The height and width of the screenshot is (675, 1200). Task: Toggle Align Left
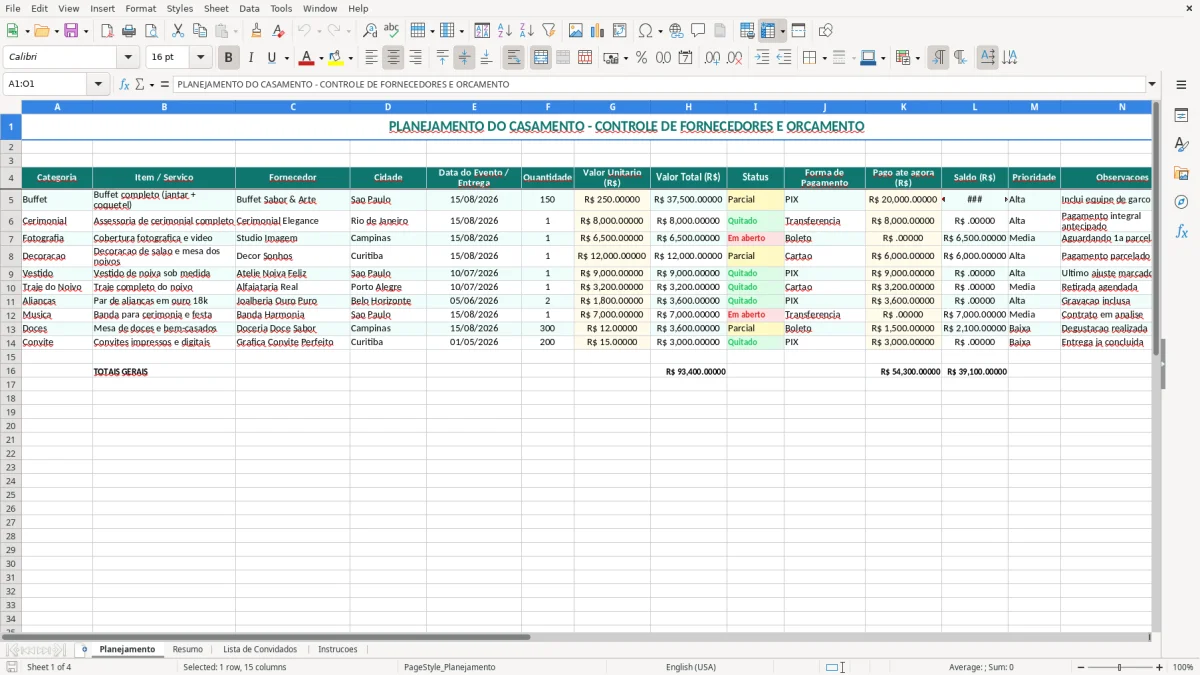(x=371, y=58)
